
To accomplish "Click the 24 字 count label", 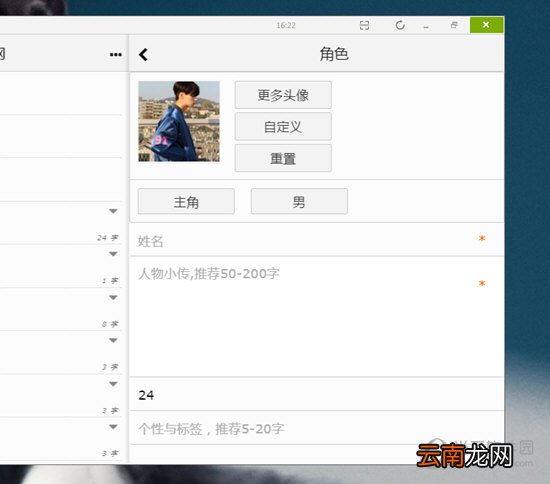I will click(x=107, y=238).
